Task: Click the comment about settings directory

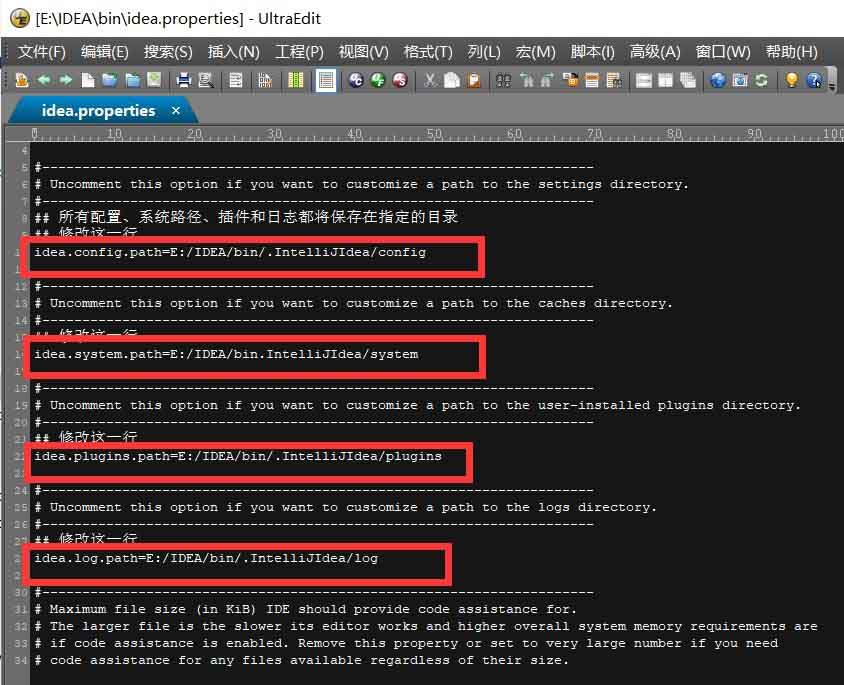Action: pyautogui.click(x=361, y=185)
